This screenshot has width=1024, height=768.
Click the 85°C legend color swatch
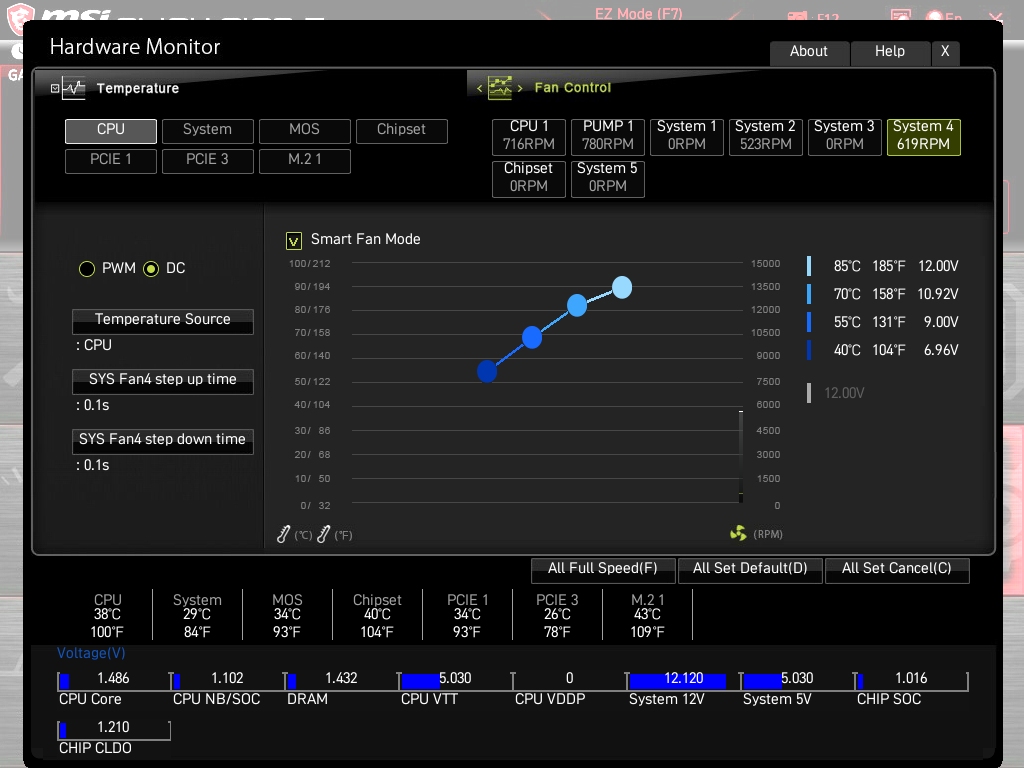pos(809,266)
